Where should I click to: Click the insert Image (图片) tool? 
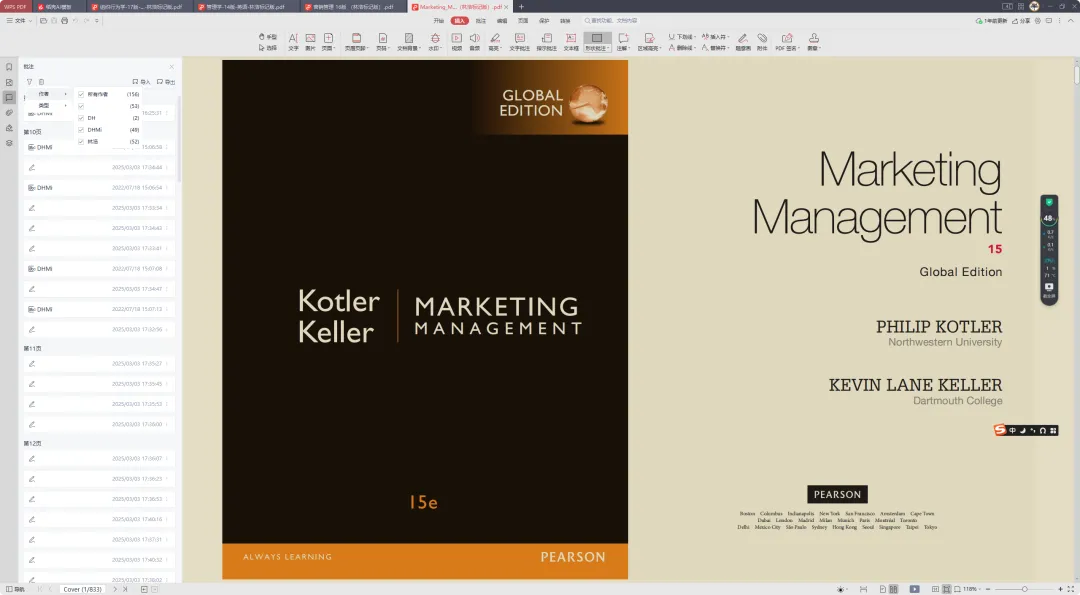click(311, 41)
